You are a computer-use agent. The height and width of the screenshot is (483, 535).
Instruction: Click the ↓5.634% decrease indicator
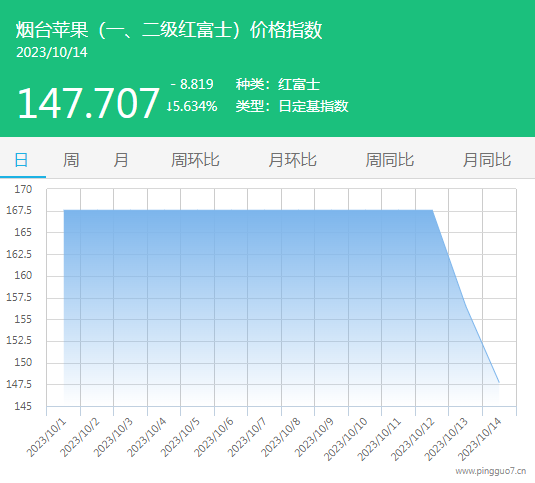pos(192,106)
